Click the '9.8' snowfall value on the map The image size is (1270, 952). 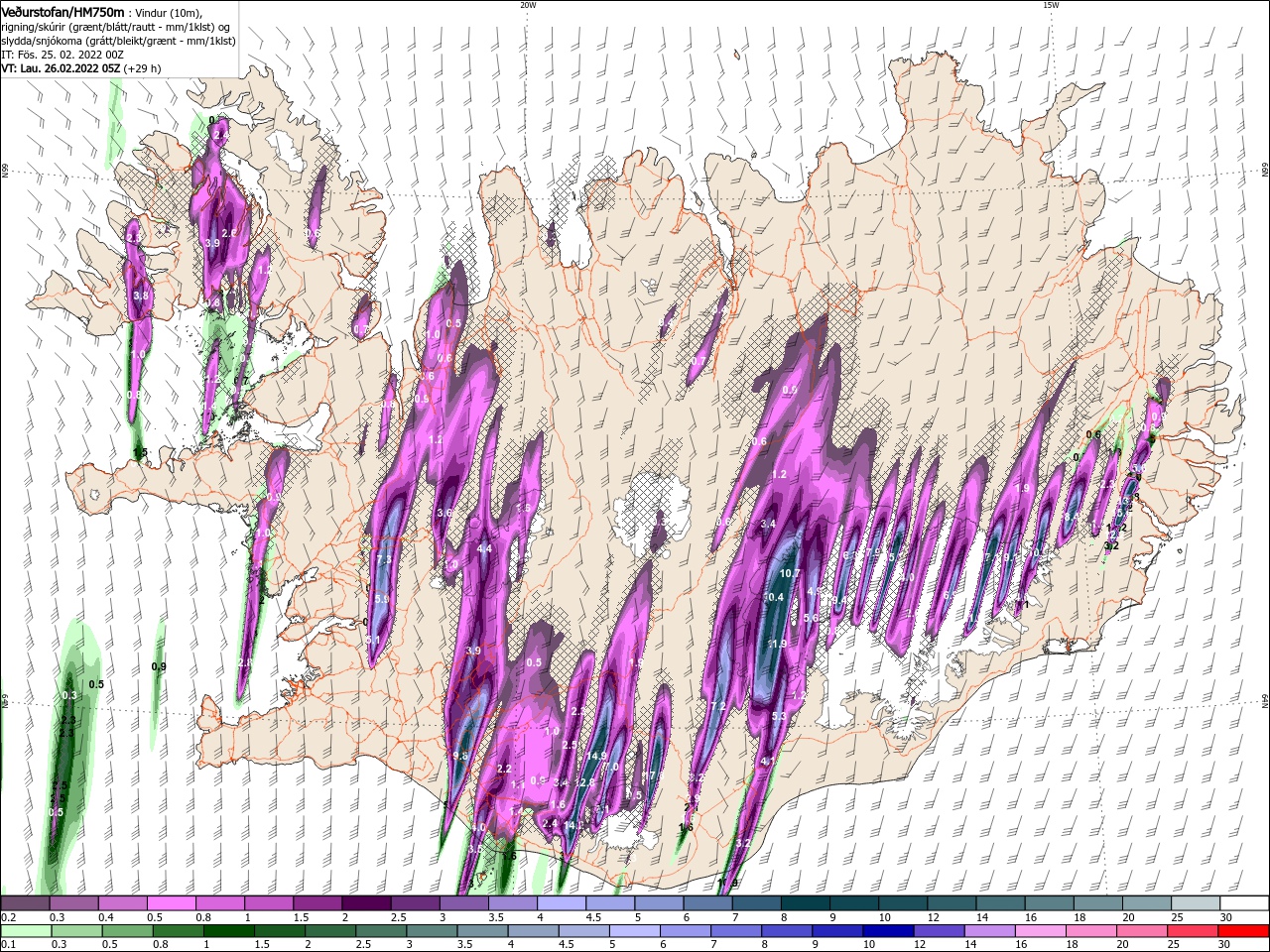click(460, 756)
